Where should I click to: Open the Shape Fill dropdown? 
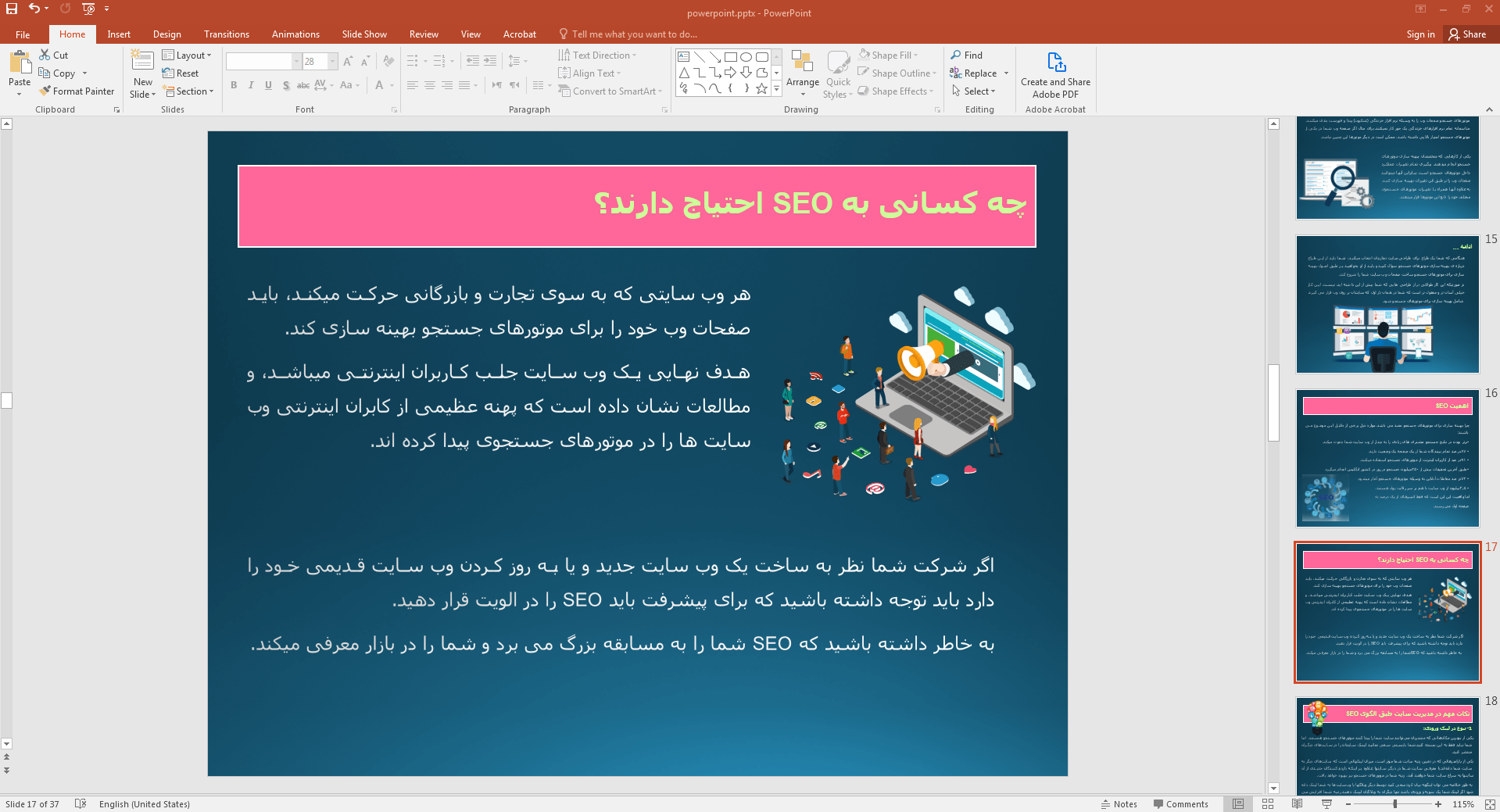(x=888, y=55)
